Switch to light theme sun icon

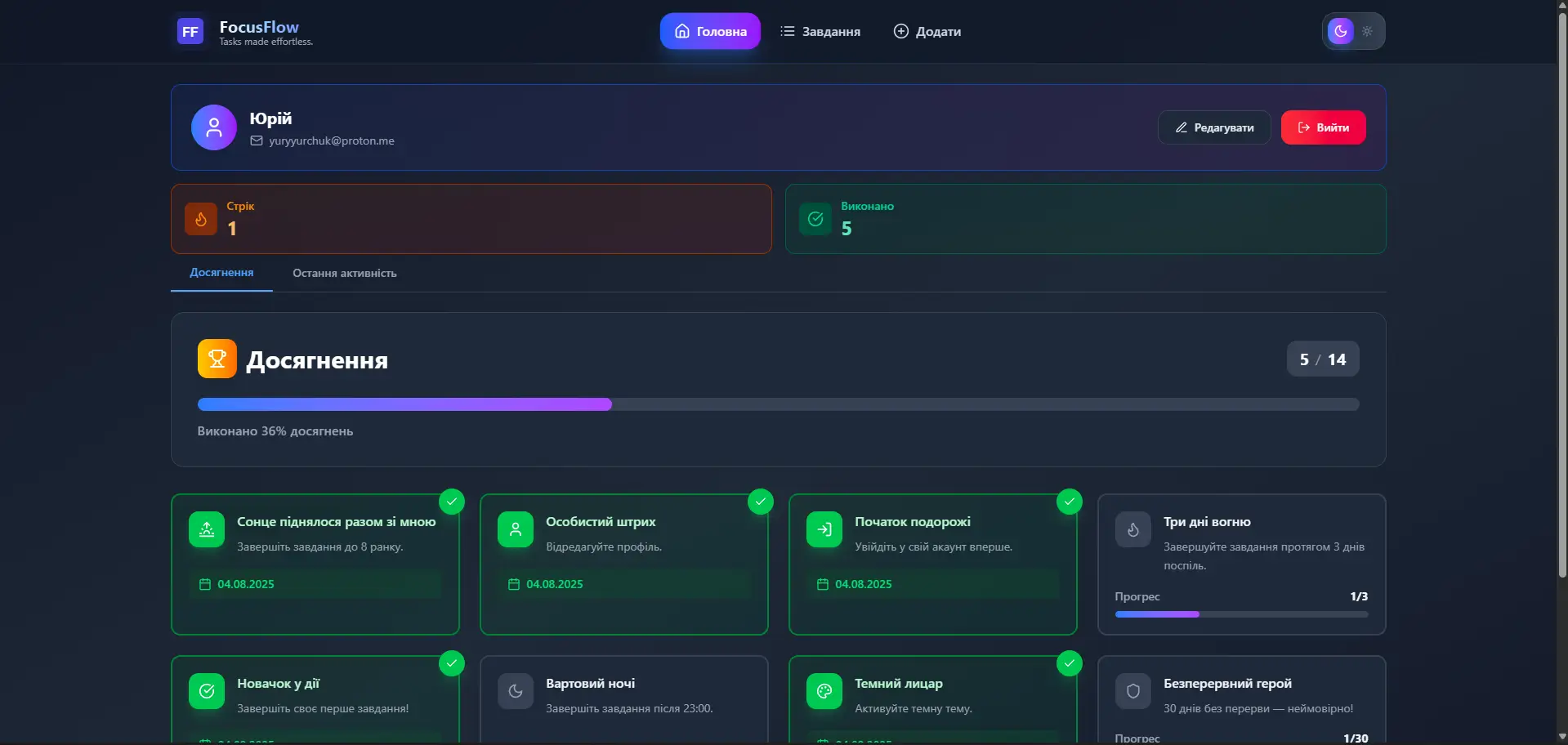tap(1367, 31)
